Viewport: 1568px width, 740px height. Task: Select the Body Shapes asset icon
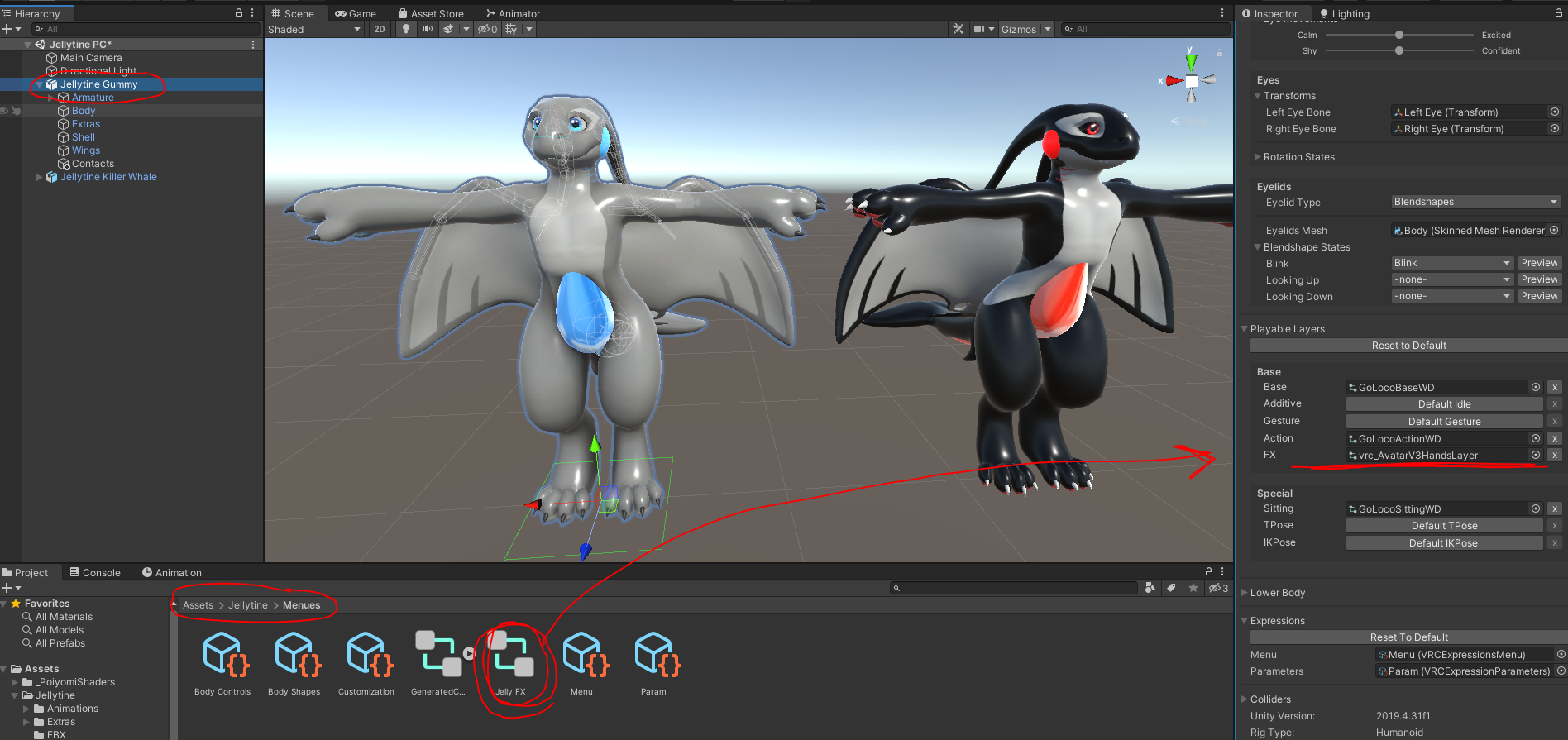point(296,654)
